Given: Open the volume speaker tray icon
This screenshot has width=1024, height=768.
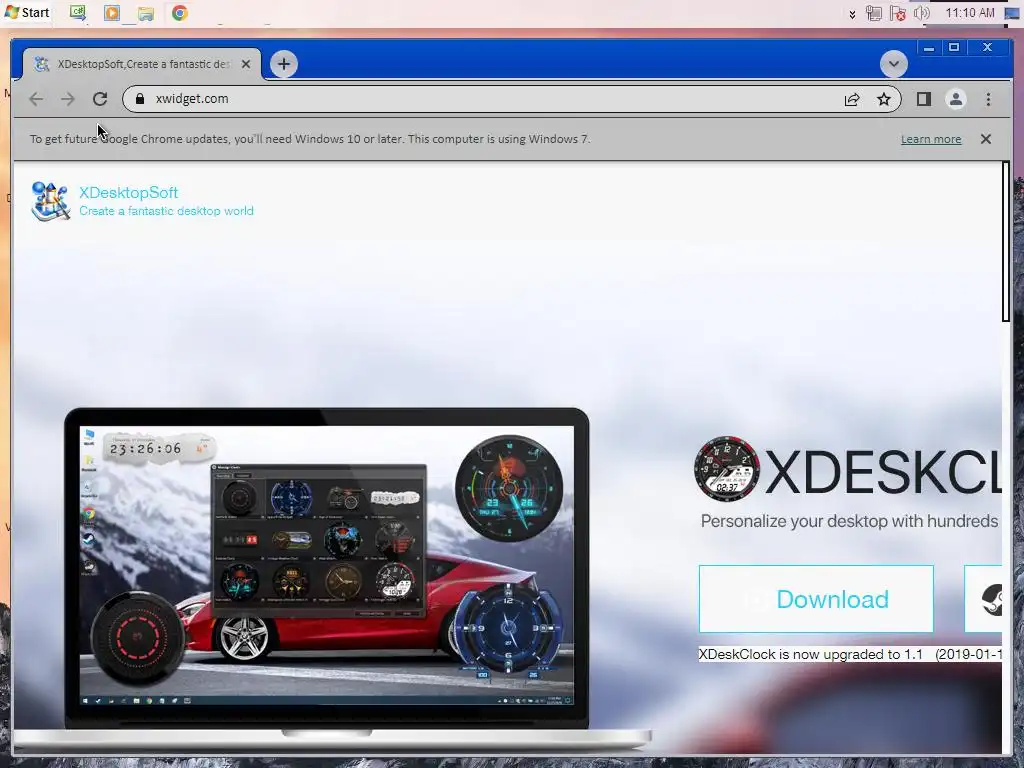Looking at the screenshot, I should point(921,13).
